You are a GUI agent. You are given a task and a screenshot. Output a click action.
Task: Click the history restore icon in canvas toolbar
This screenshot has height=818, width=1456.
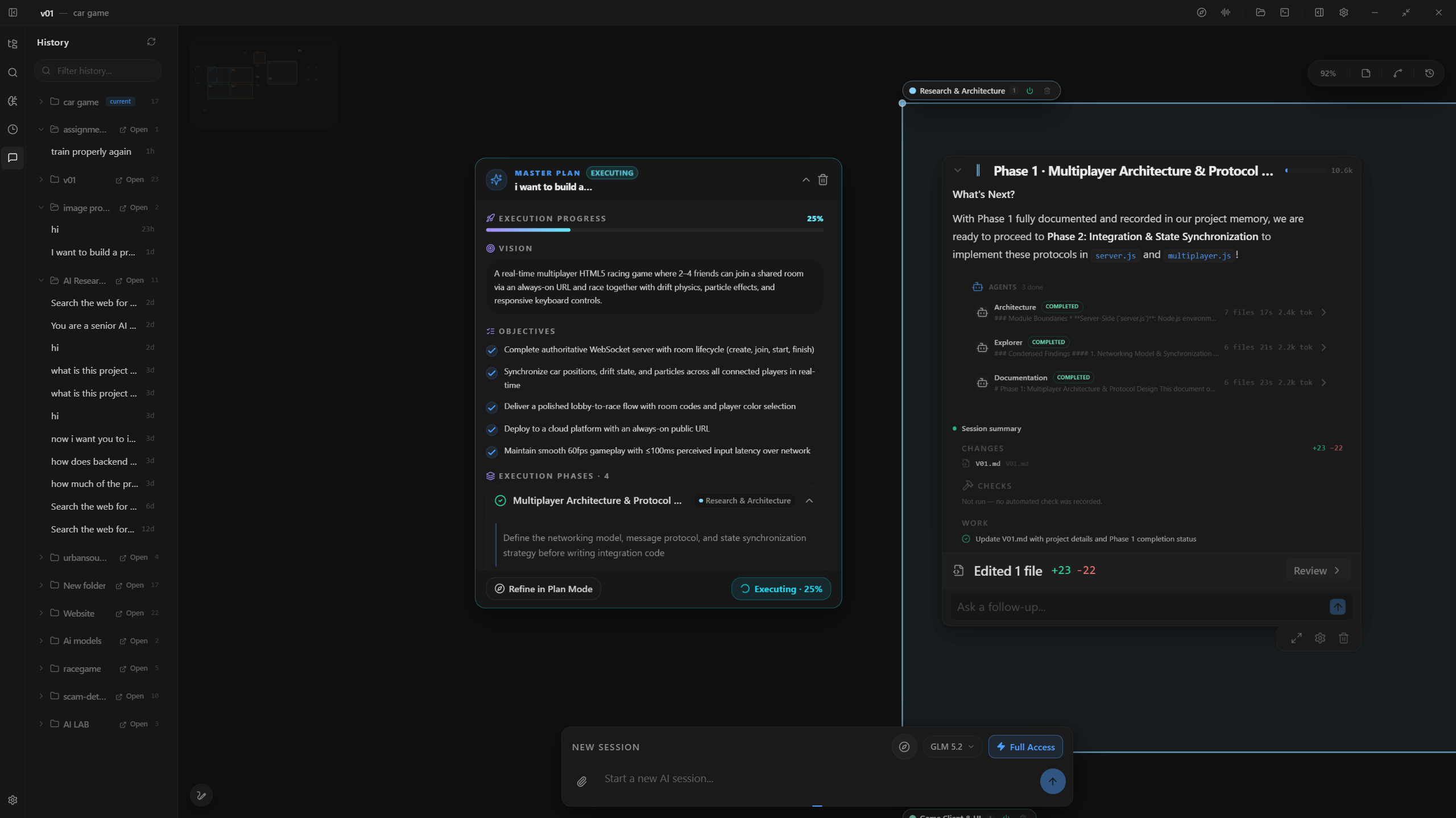click(x=1429, y=73)
